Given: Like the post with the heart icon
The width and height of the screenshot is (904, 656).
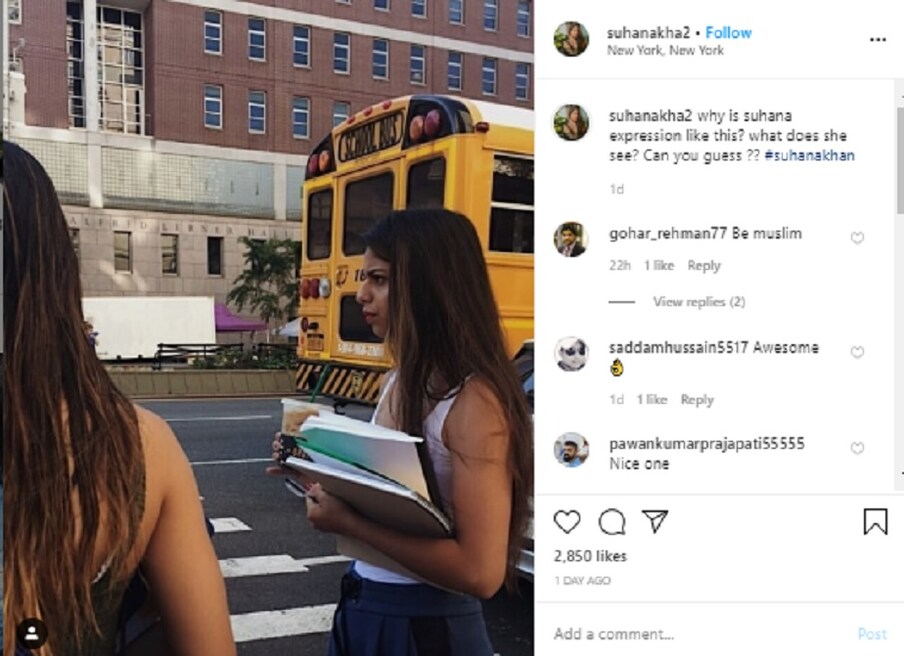Looking at the screenshot, I should (x=567, y=522).
